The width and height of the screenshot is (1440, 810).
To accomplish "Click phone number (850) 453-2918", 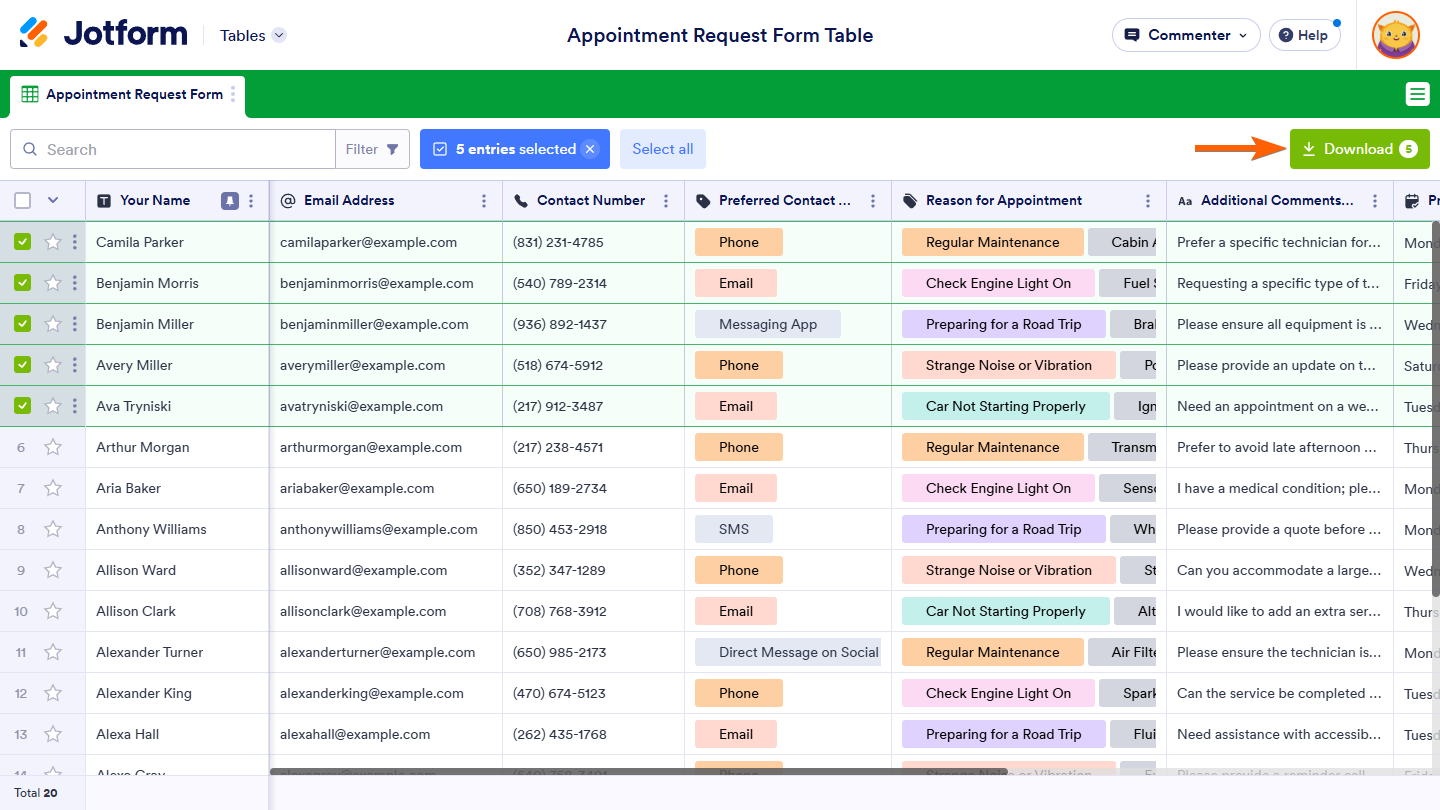I will click(560, 529).
